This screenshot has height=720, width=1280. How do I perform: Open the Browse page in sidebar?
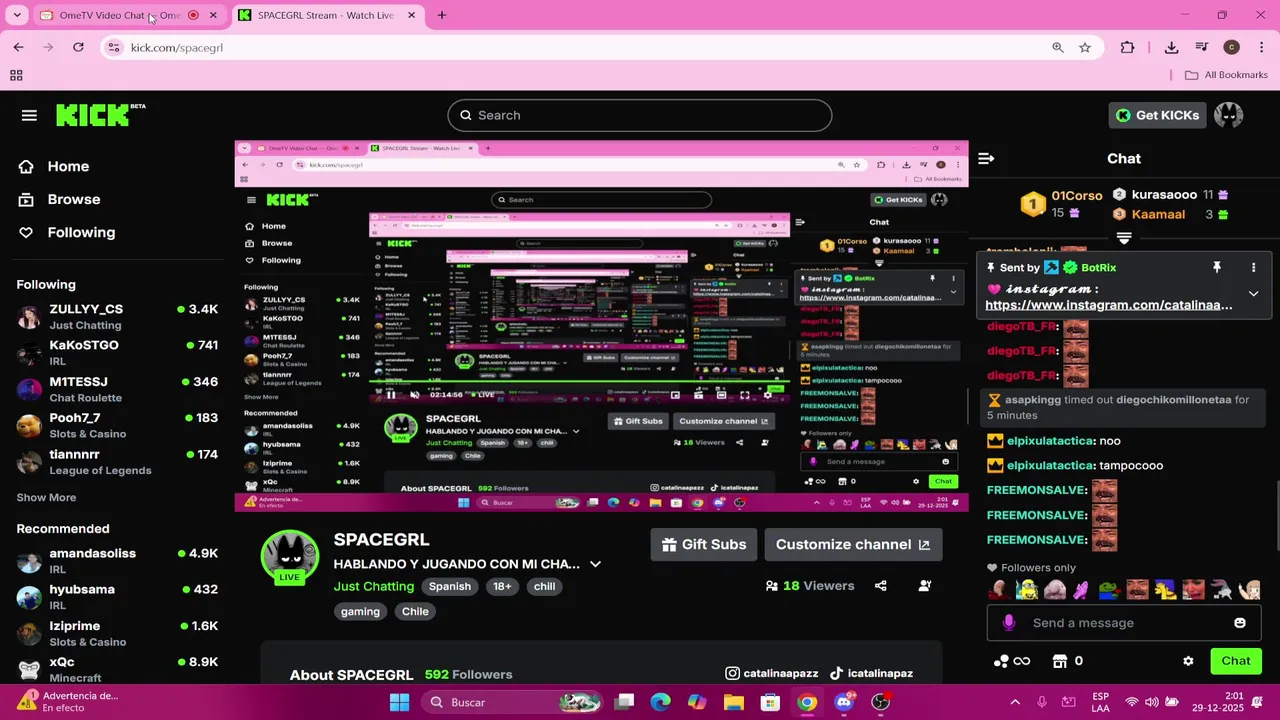coord(74,199)
